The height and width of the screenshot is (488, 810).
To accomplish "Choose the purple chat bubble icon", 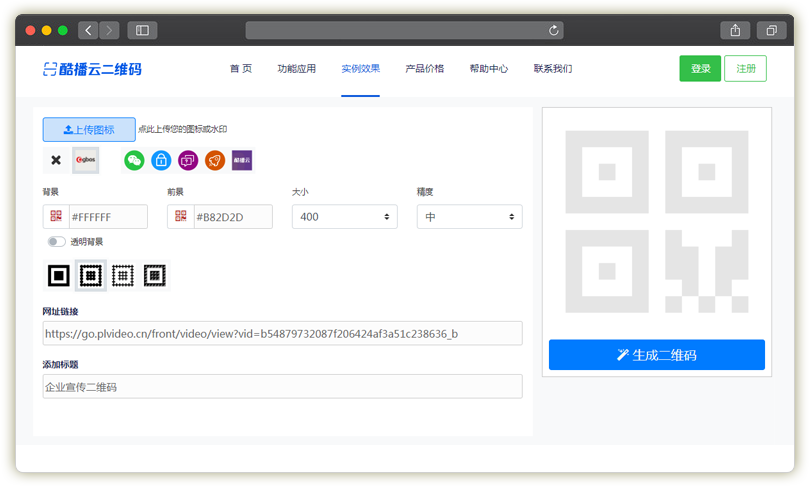I will pos(188,160).
